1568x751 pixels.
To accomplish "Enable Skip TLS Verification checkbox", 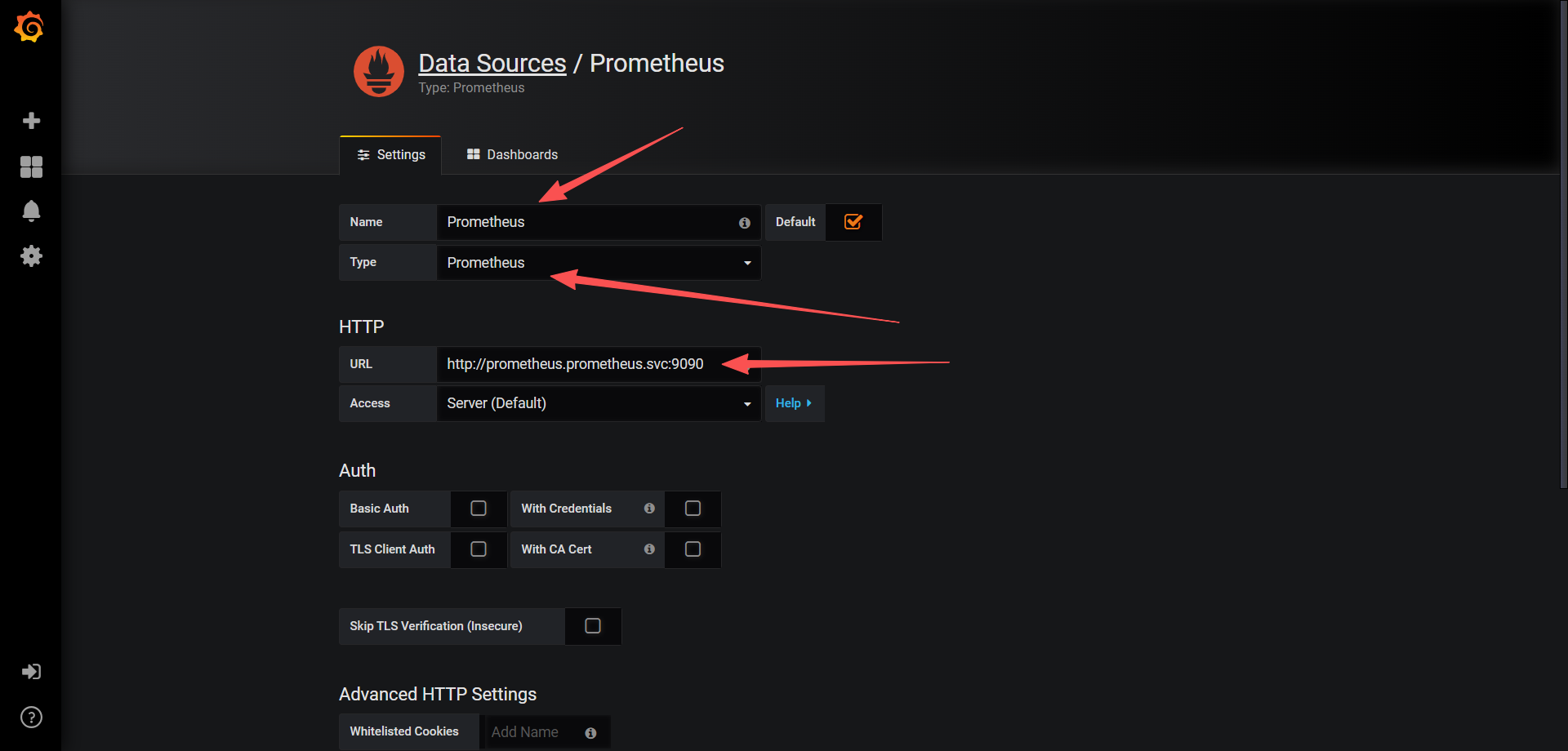I will point(593,626).
